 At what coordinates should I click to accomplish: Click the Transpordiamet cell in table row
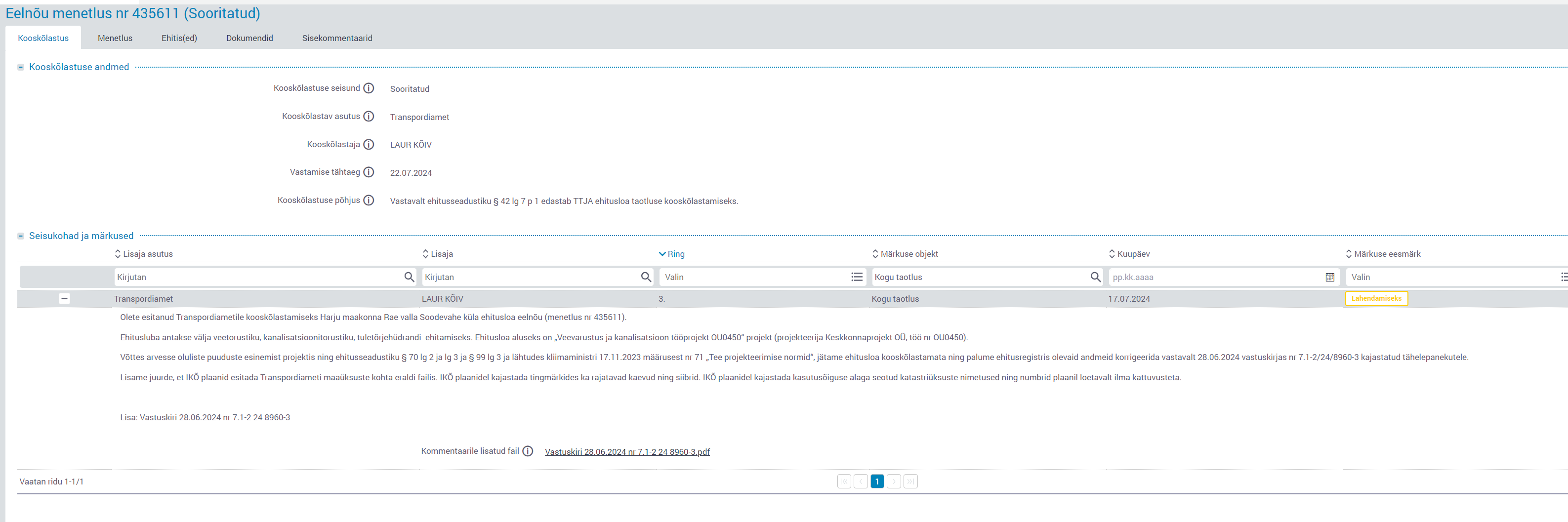[144, 299]
